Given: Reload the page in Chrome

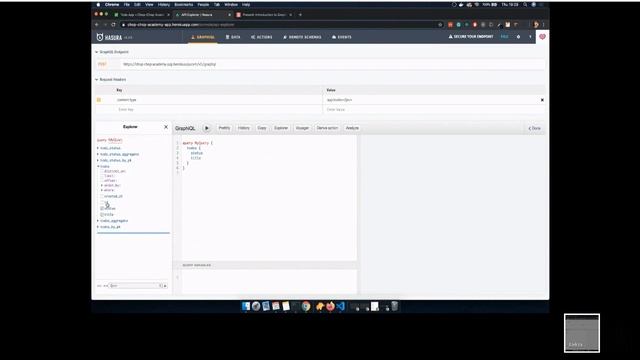Looking at the screenshot, I should tap(113, 24).
